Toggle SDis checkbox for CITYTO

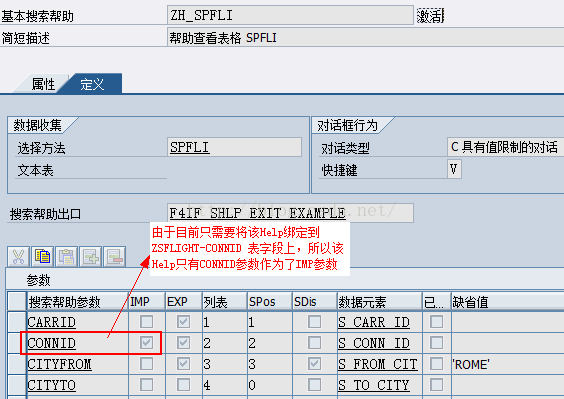coord(315,385)
